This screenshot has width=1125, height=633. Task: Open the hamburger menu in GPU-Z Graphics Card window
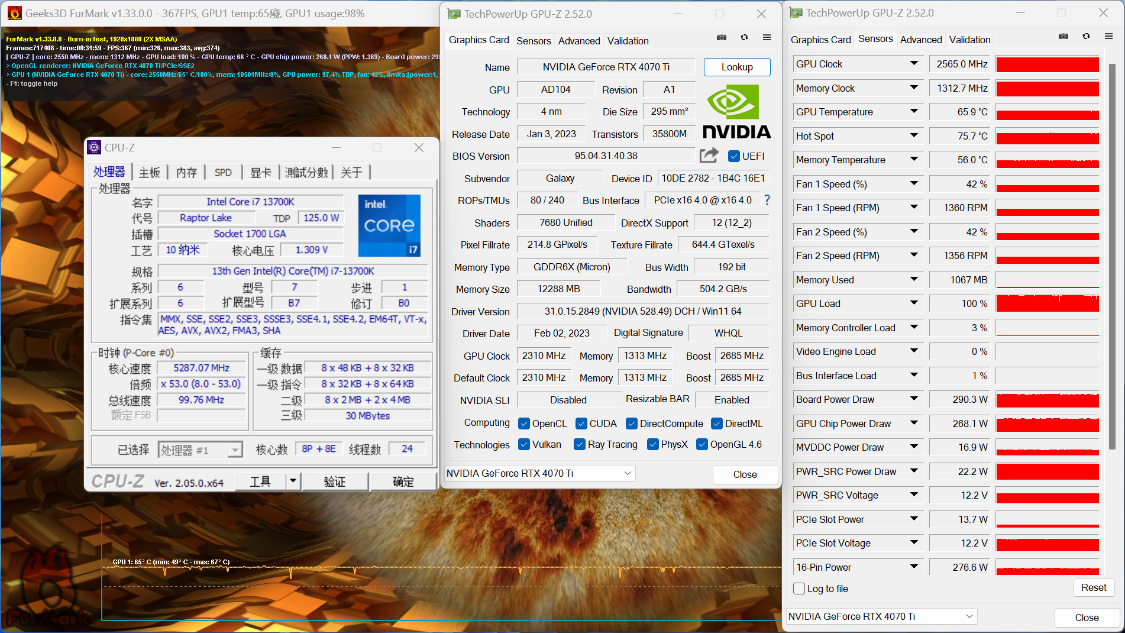tap(767, 38)
